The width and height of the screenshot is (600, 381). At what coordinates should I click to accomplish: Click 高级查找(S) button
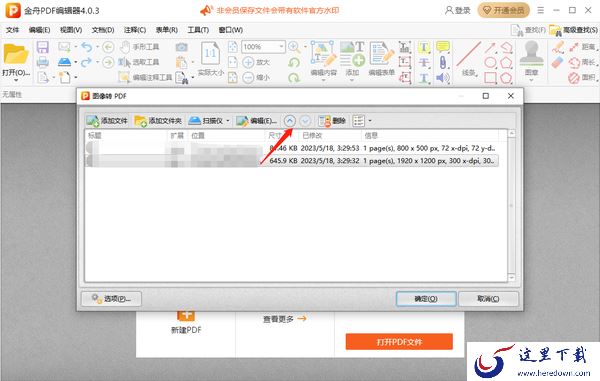click(x=573, y=30)
